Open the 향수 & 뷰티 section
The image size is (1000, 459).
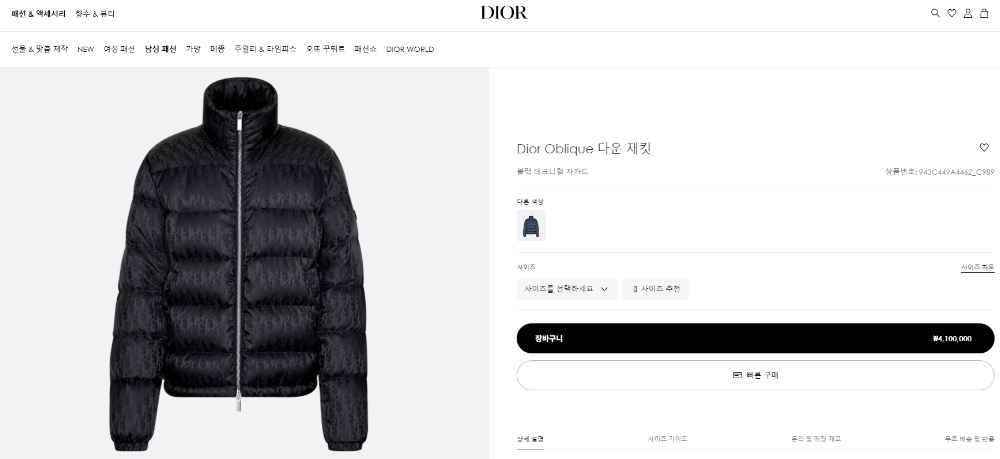click(95, 13)
